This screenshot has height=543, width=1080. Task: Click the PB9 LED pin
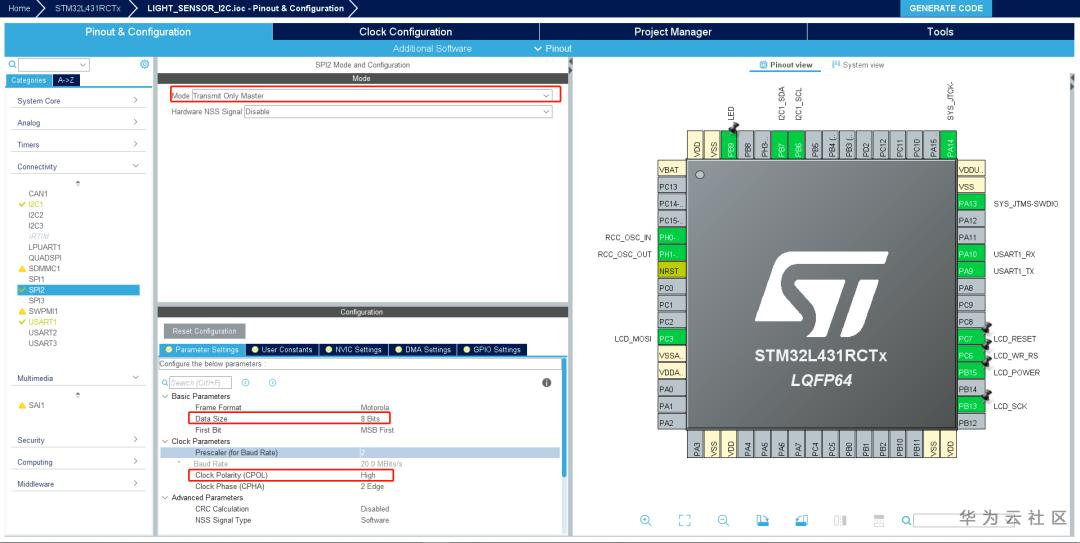point(731,145)
